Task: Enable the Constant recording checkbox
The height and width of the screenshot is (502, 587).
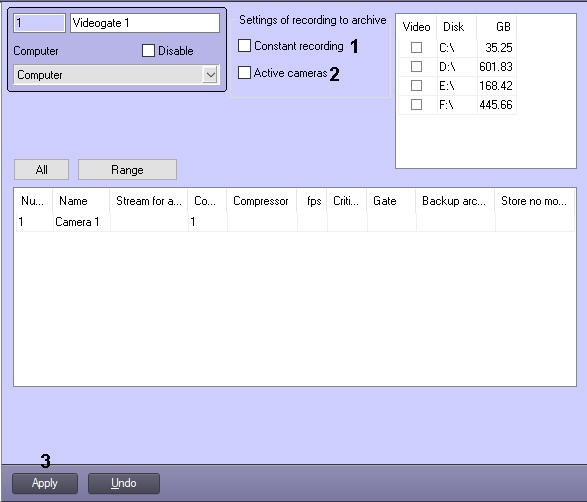Action: pos(244,46)
